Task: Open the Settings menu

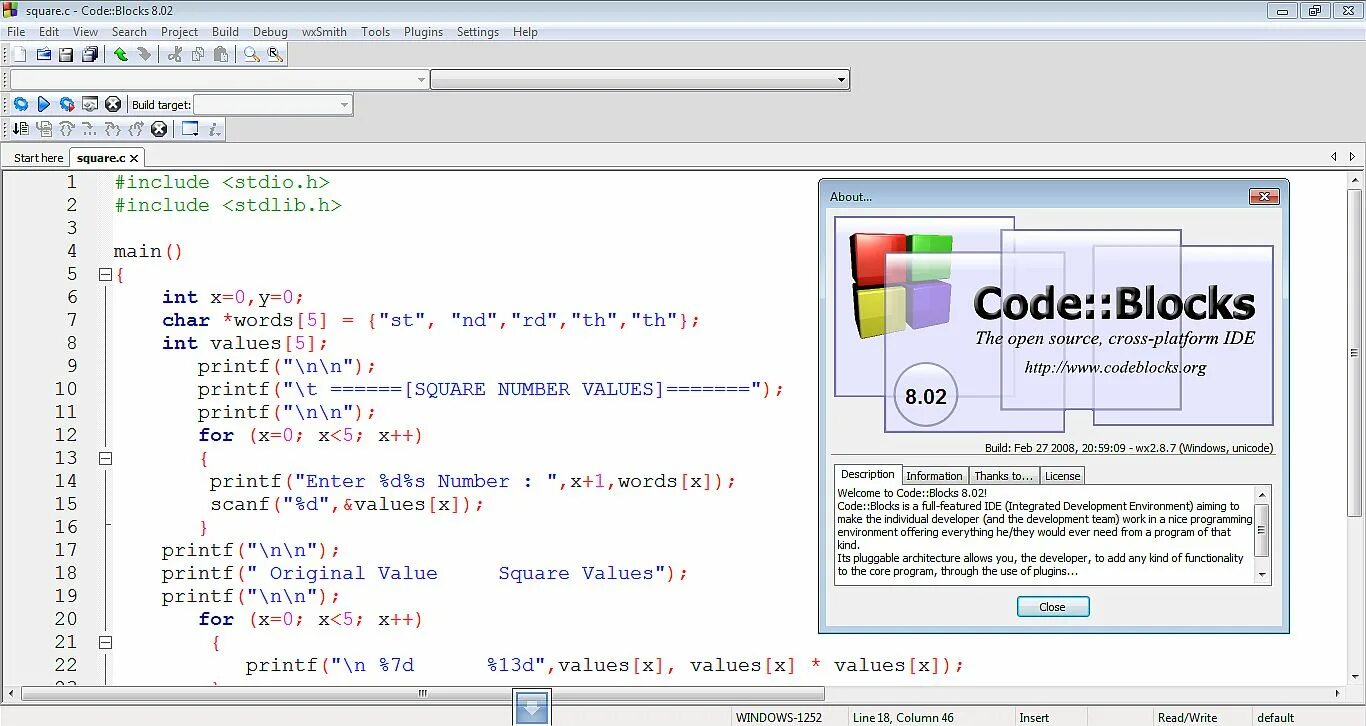Action: tap(477, 32)
